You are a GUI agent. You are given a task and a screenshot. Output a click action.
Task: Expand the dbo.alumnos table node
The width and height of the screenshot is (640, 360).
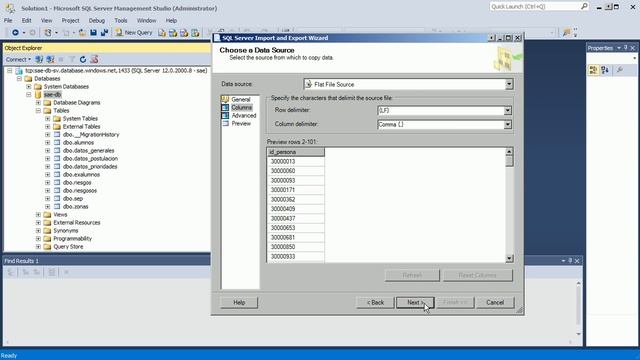tap(48, 142)
